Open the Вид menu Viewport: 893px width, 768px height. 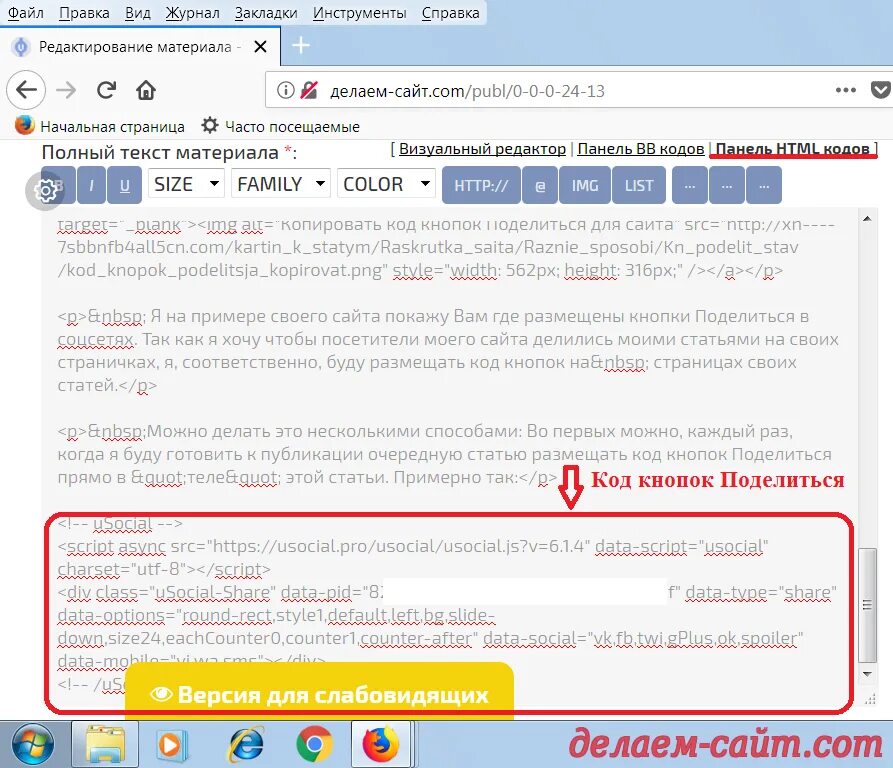tap(138, 13)
